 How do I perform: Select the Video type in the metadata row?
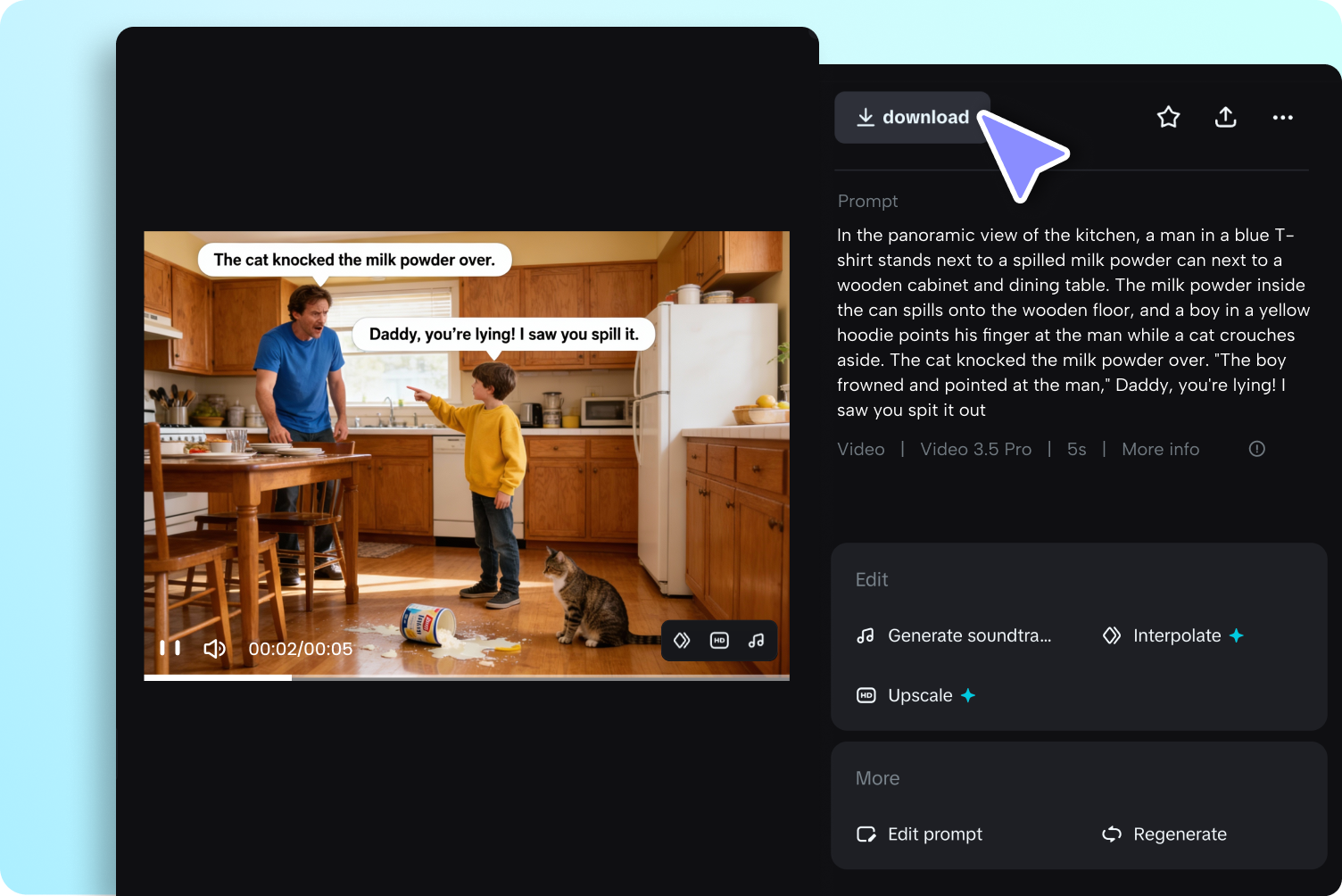860,449
